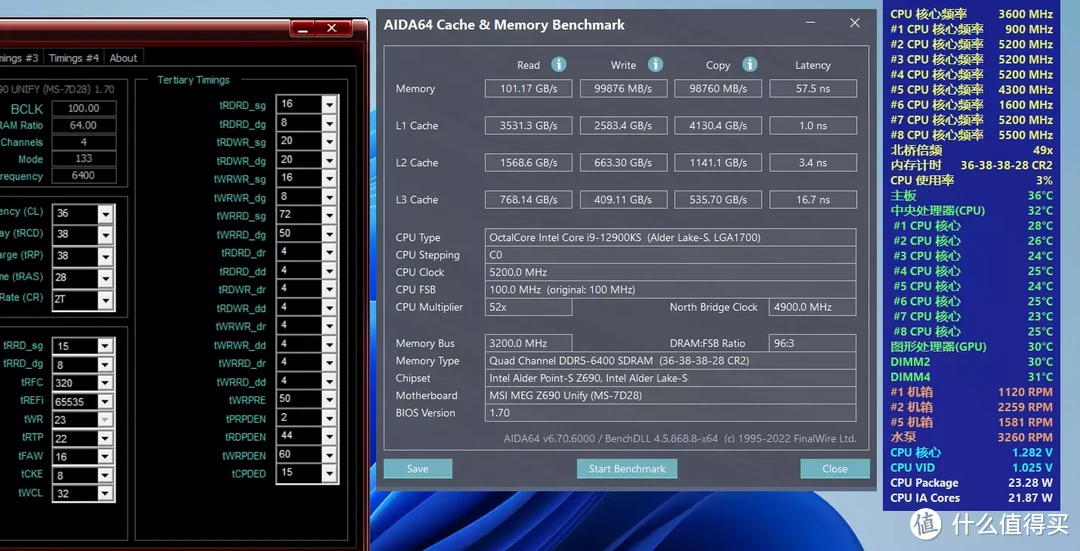Screen dimensions: 1080x551
Task: Open the tRAS dropdown showing 28
Action: [105, 278]
